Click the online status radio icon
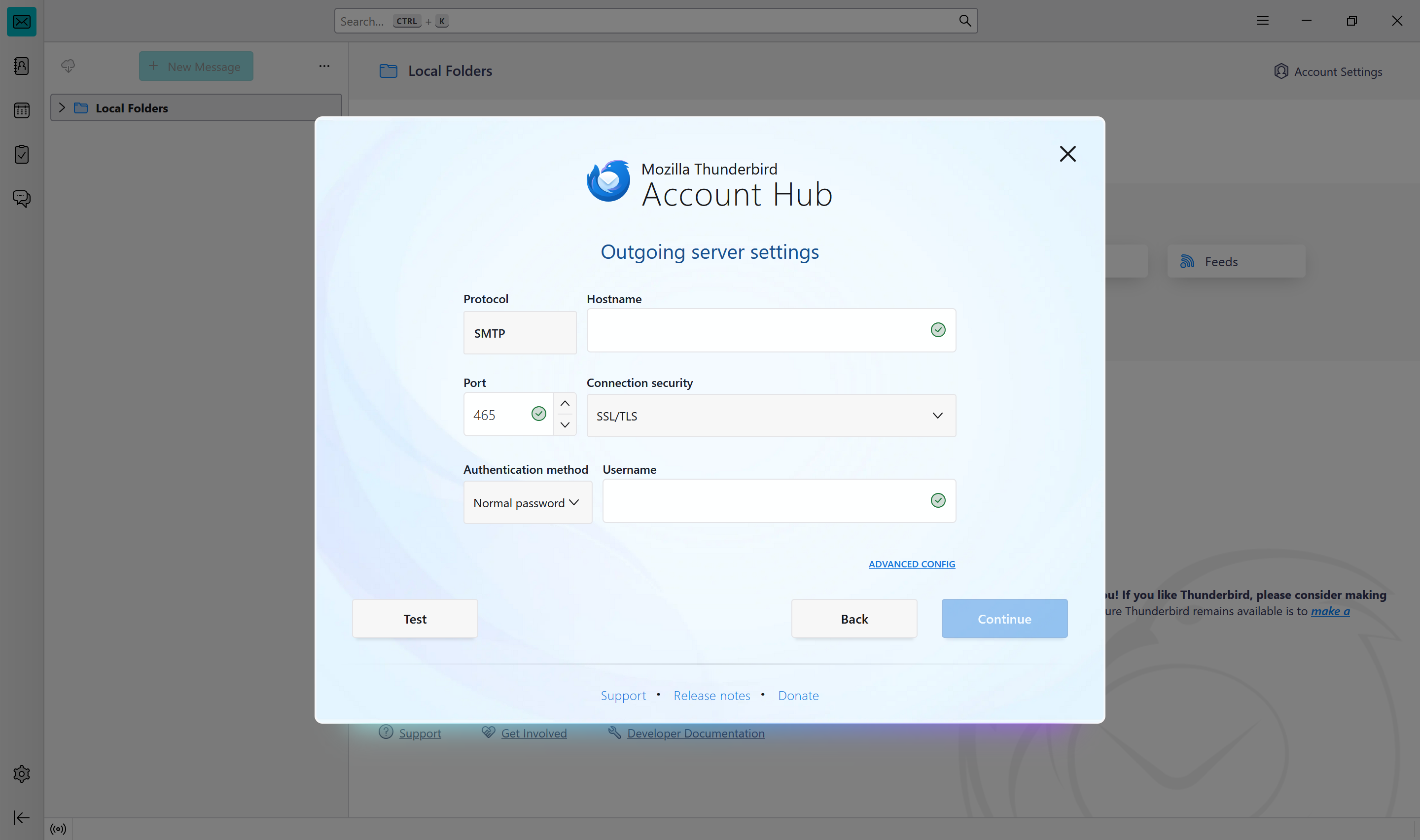This screenshot has height=840, width=1420. click(x=58, y=829)
